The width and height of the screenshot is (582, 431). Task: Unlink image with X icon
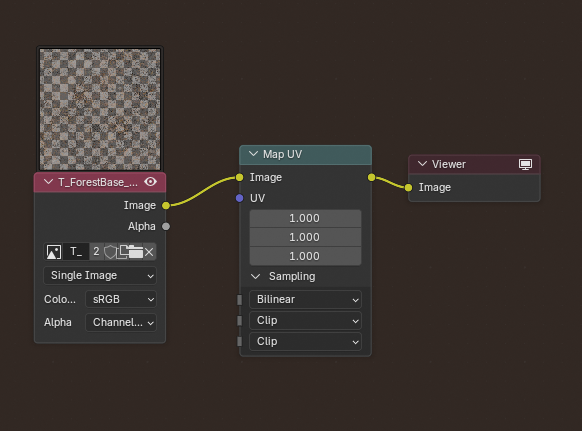(149, 252)
